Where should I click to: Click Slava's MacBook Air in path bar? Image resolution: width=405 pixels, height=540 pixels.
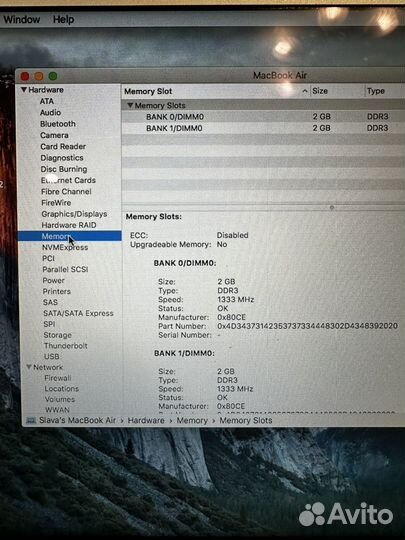point(77,420)
